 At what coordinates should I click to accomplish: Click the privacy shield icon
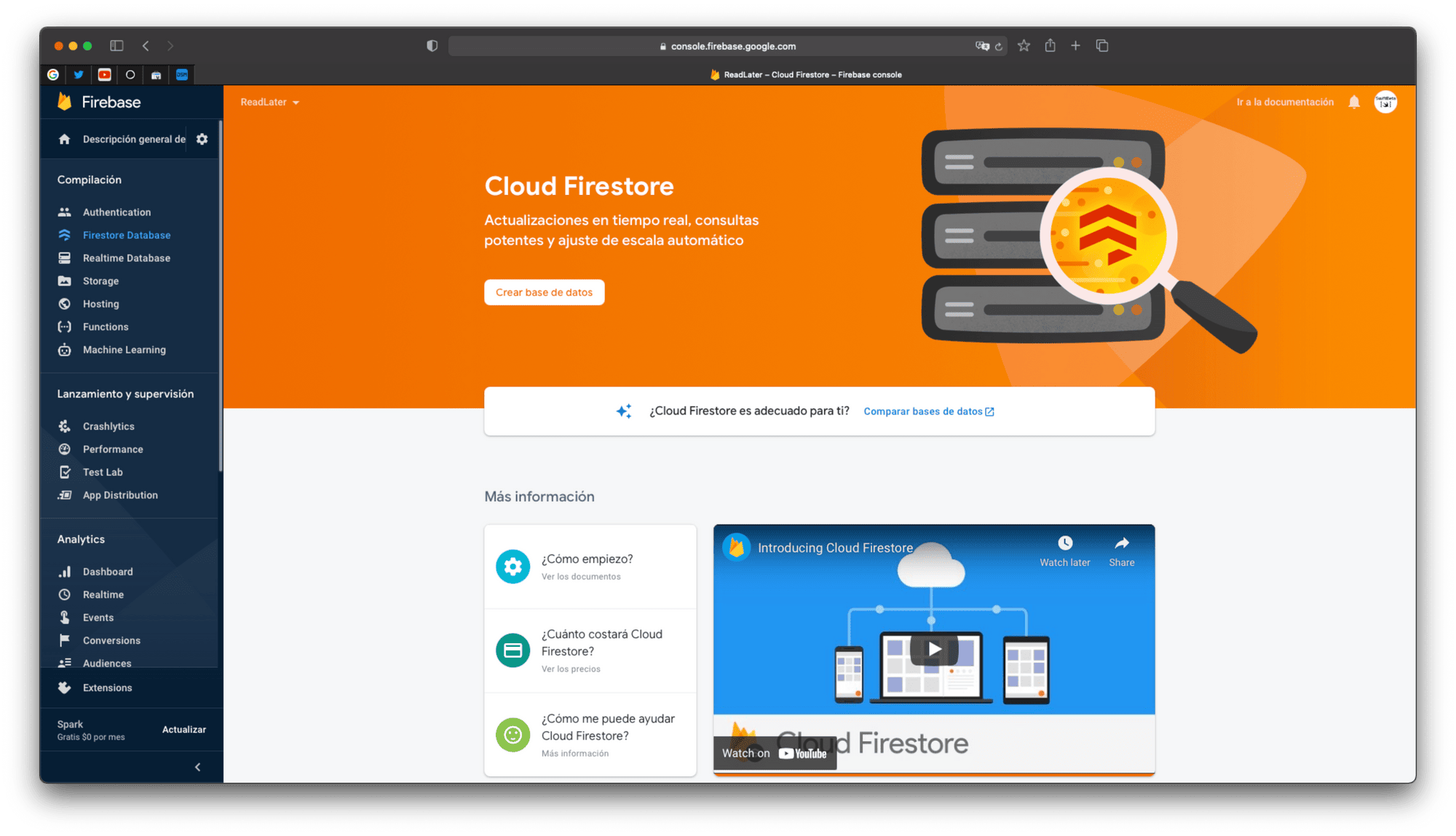432,46
